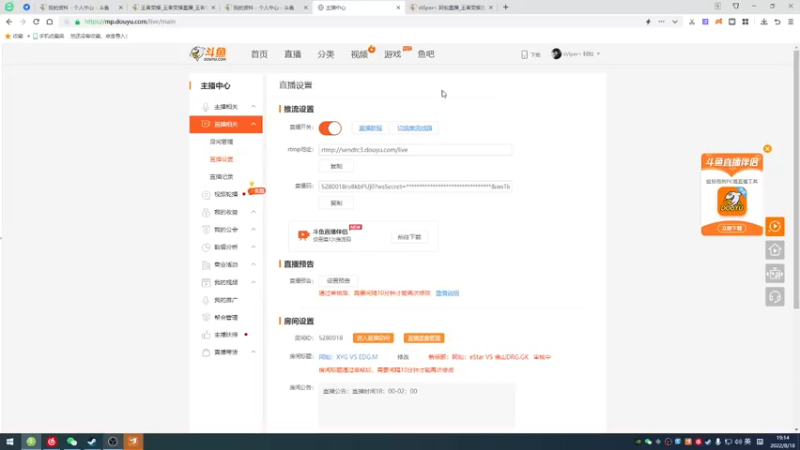Image resolution: width=800 pixels, height=450 pixels.
Task: Collapse the orange 直播相关 section chevron
Action: tap(254, 124)
